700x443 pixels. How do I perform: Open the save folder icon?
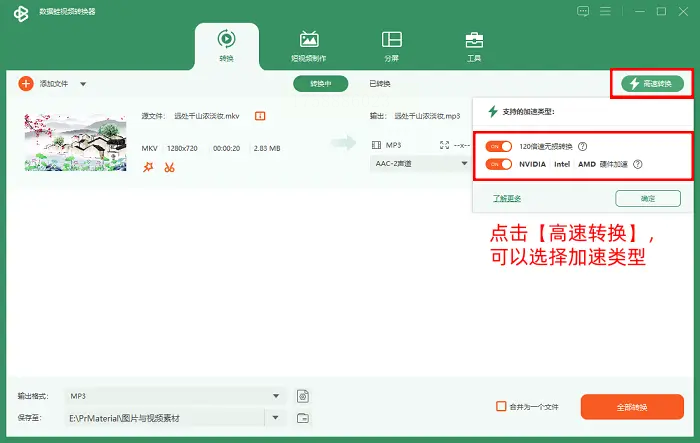(x=303, y=418)
